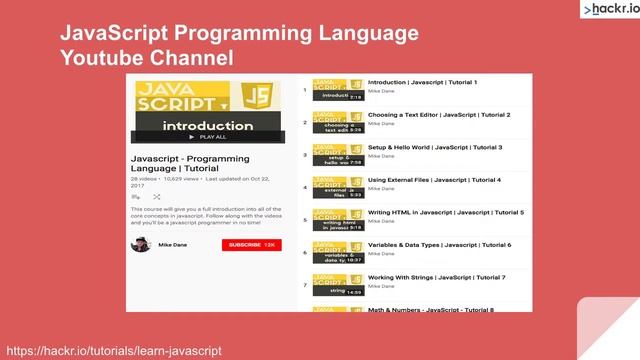This screenshot has height=360, width=640.
Task: Open Working With Strings Tutorial 7 thumbnail
Action: [x=338, y=285]
